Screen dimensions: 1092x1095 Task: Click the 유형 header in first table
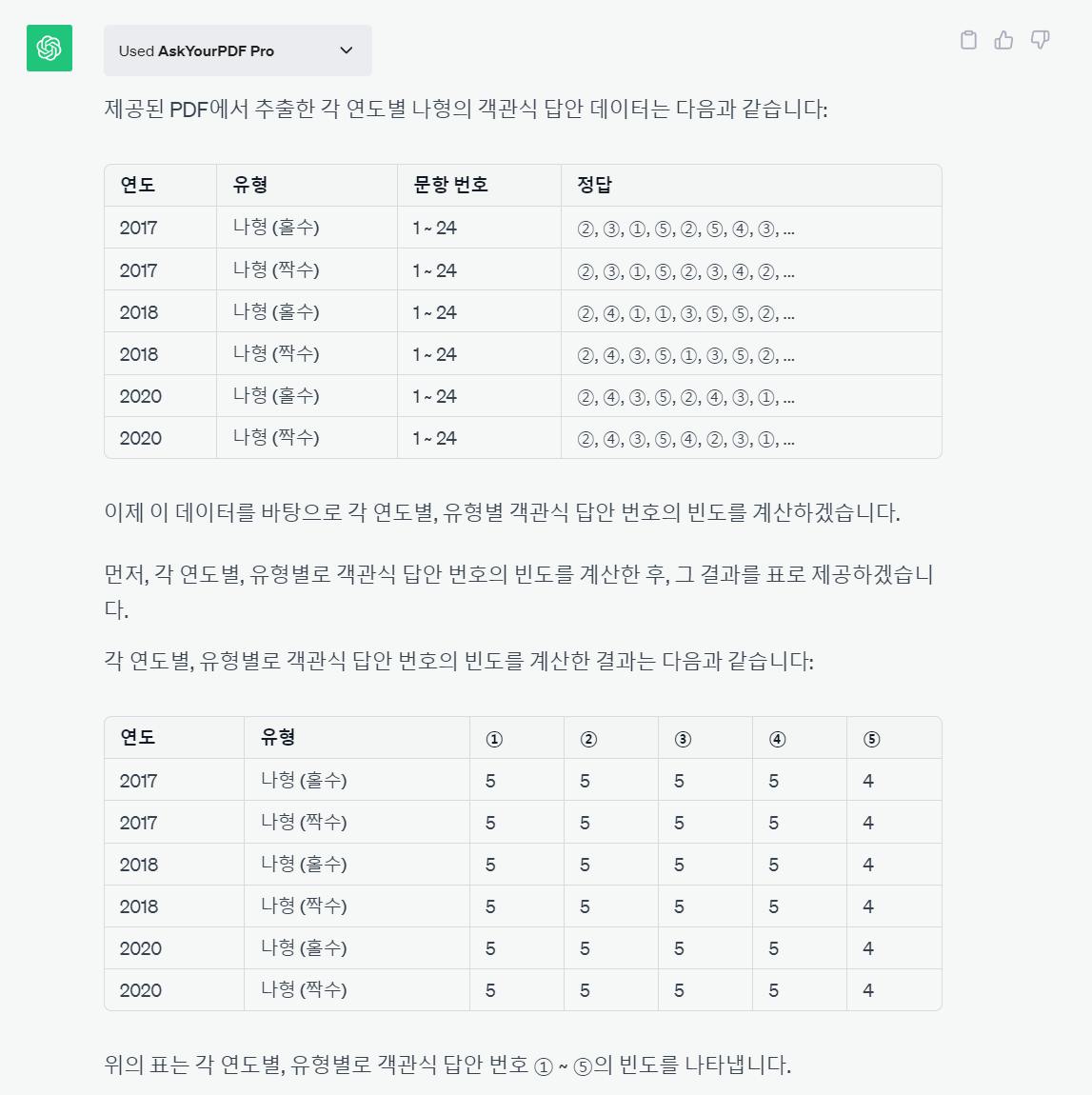tap(250, 185)
